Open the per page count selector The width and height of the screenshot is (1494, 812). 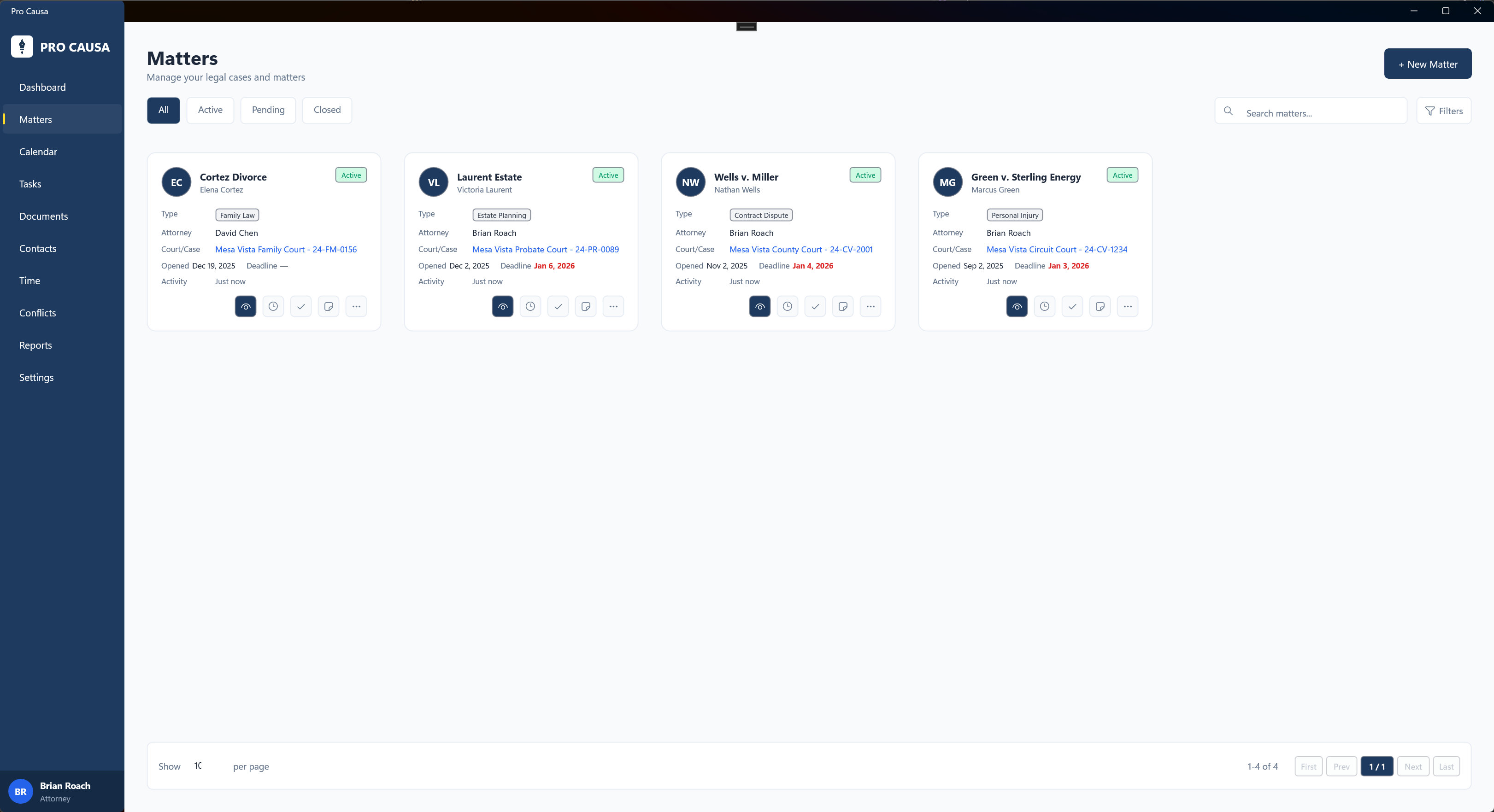click(x=204, y=766)
